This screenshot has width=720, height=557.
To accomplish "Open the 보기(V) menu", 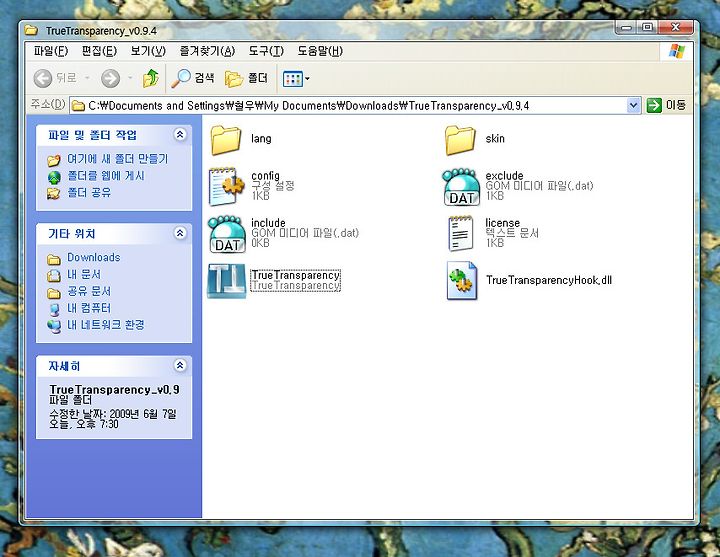I will pos(148,51).
